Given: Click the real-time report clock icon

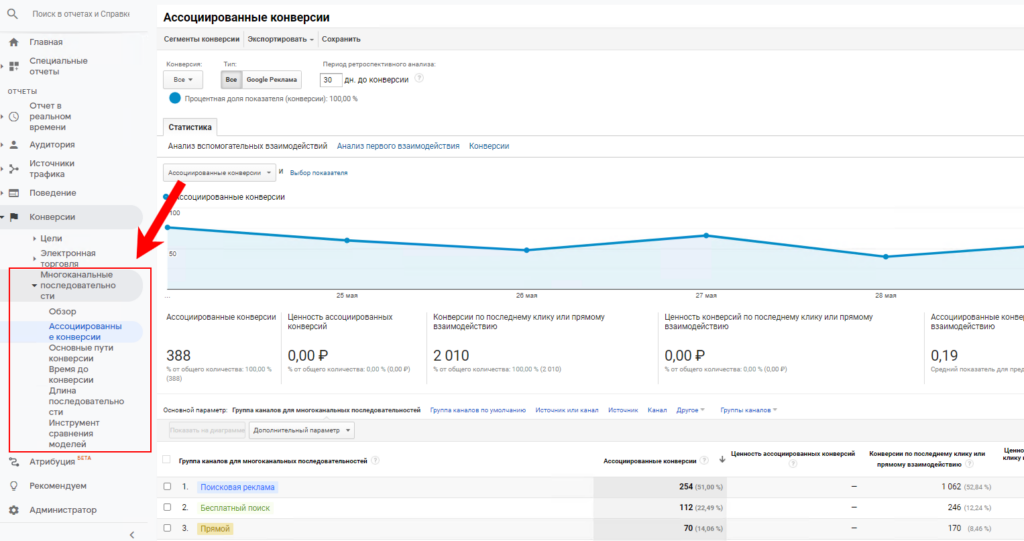Looking at the screenshot, I should 14,116.
